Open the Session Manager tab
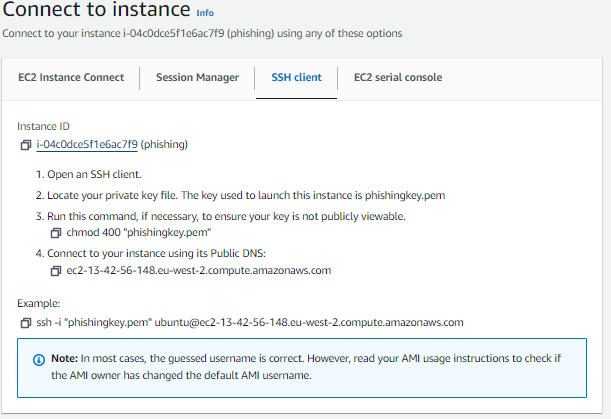Screen dimensions: 611x419 pyautogui.click(x=197, y=78)
